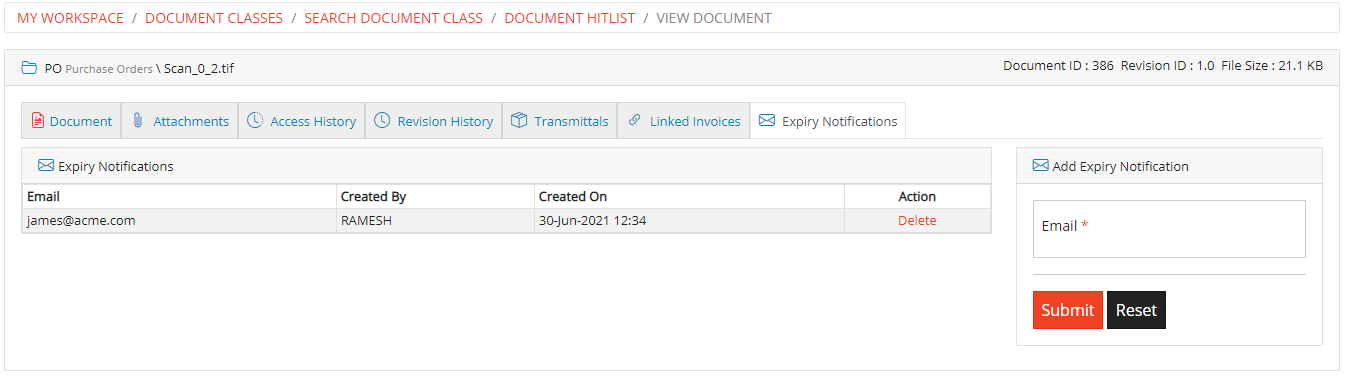Open DOCUMENT CLASSES breadcrumb link
Screen dimensions: 1345x380
click(x=214, y=18)
